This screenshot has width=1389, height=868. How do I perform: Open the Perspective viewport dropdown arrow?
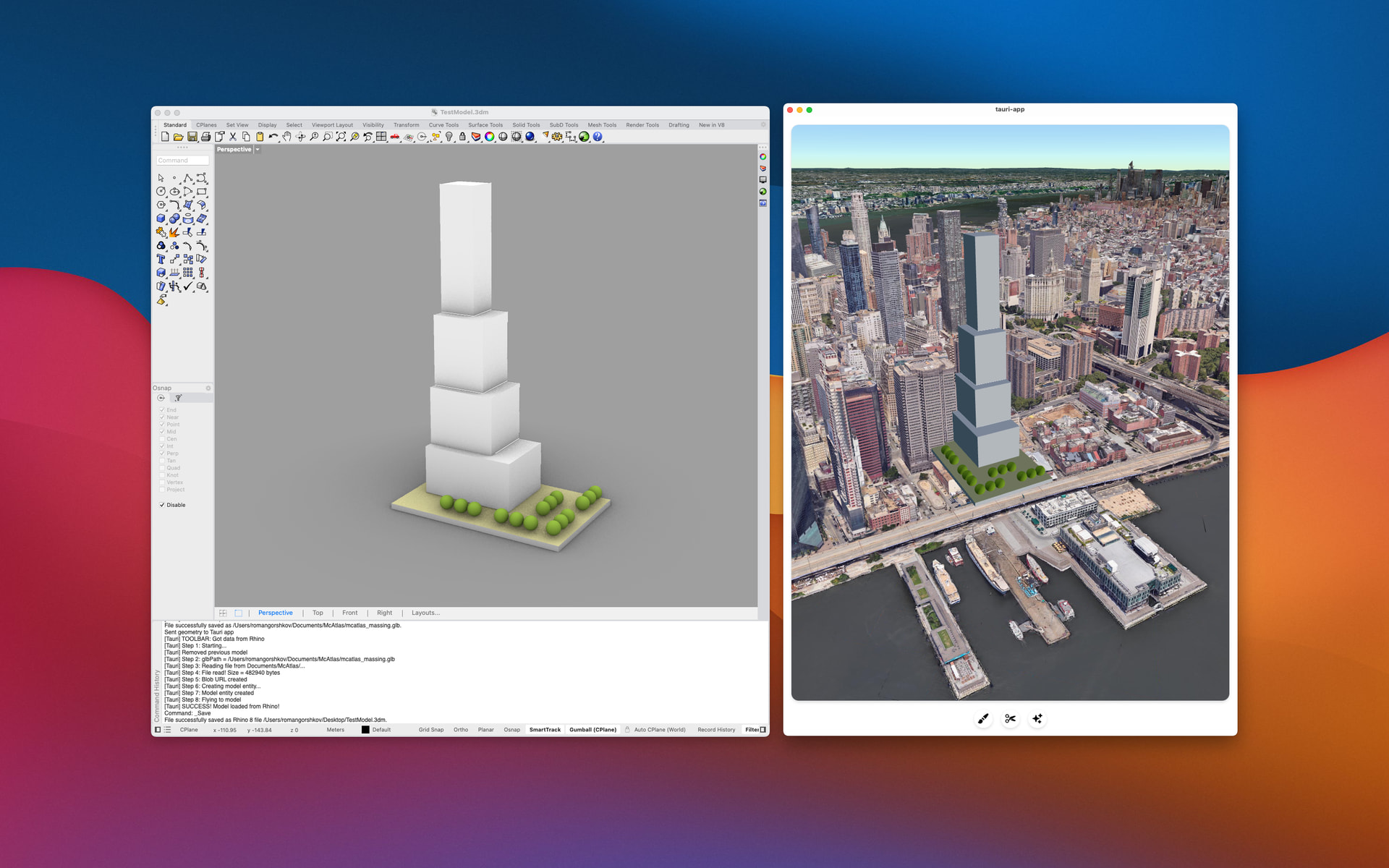[x=258, y=150]
